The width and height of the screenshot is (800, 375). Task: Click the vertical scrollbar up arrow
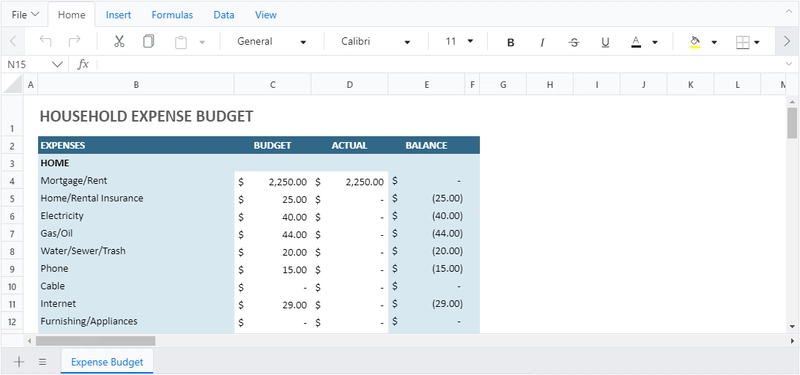[792, 101]
